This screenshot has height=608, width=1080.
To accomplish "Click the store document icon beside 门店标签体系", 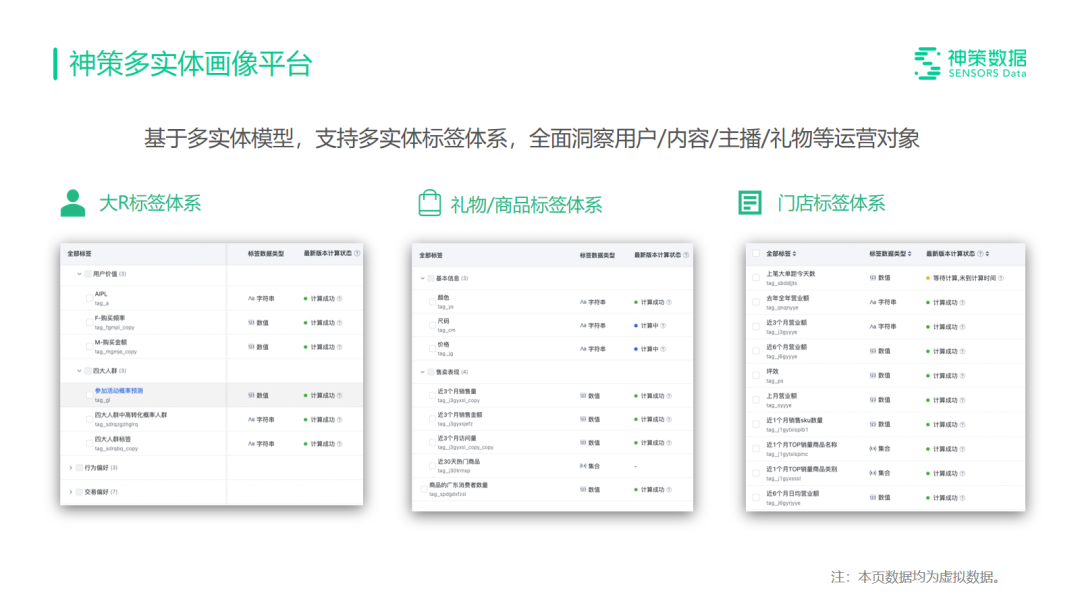I will click(x=750, y=202).
